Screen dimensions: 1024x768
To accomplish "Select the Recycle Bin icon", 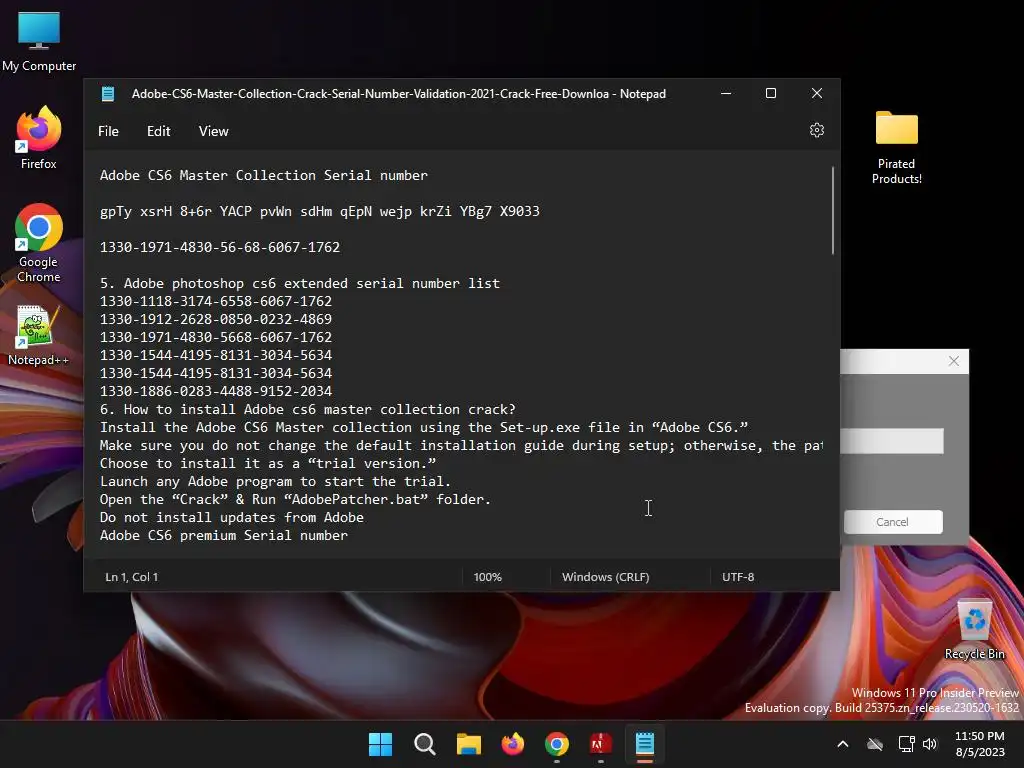I will [974, 630].
